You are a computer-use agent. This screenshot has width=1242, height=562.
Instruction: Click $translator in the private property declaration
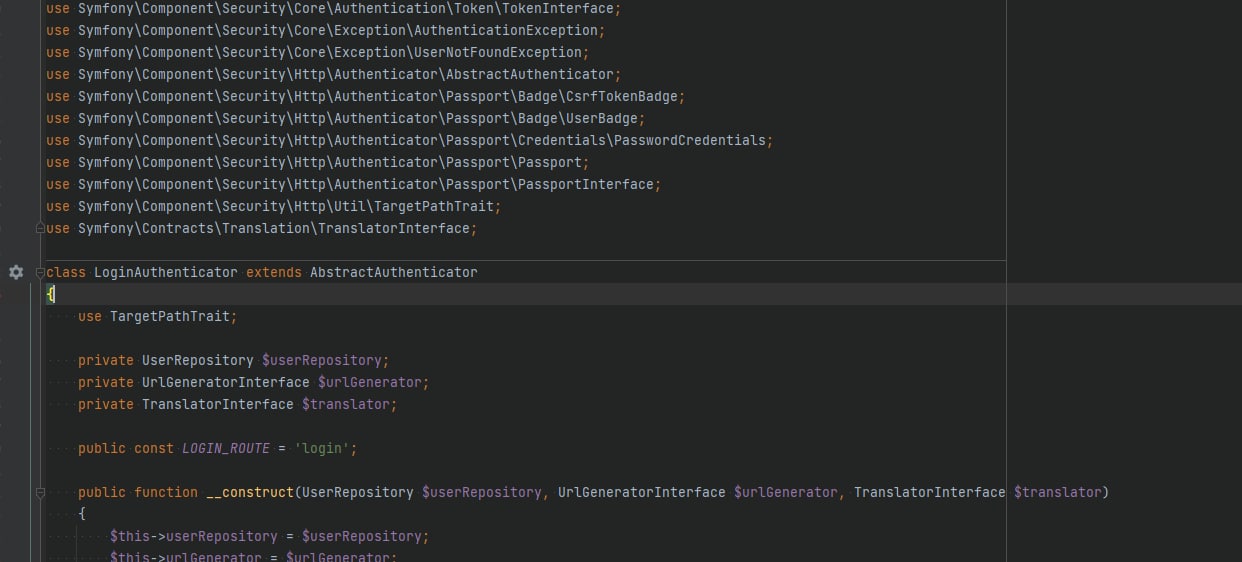coord(348,404)
